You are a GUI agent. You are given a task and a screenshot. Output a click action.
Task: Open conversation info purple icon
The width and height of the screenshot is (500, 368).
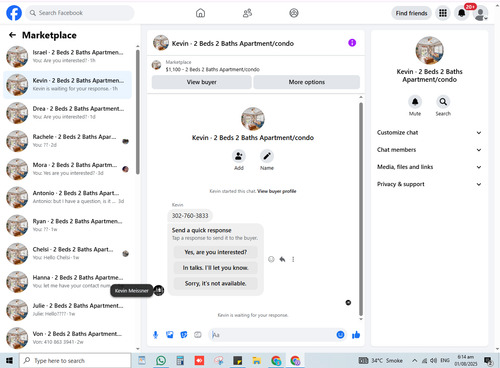pyautogui.click(x=352, y=43)
